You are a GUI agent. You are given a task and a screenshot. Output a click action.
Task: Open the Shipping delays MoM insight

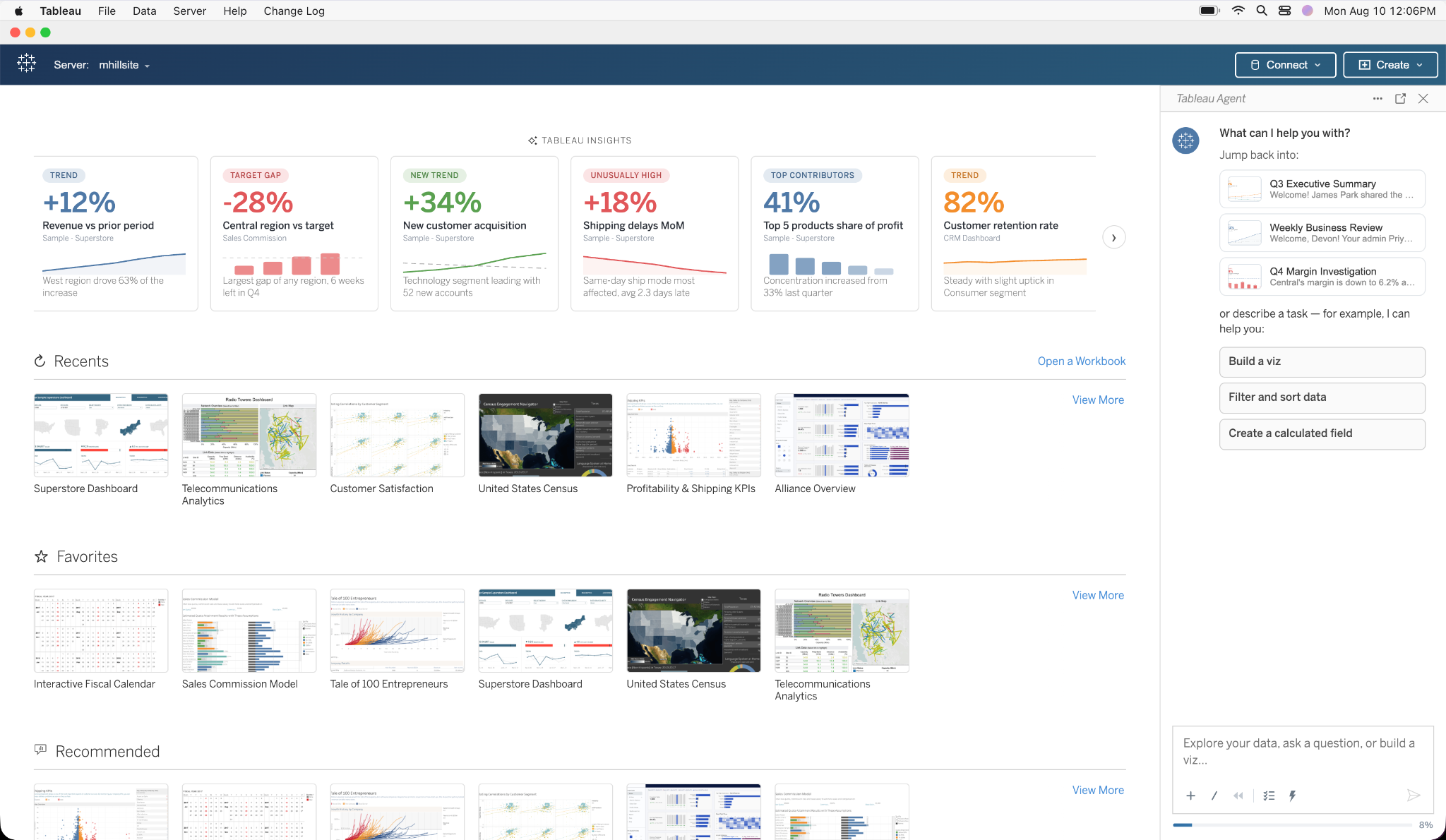(655, 234)
